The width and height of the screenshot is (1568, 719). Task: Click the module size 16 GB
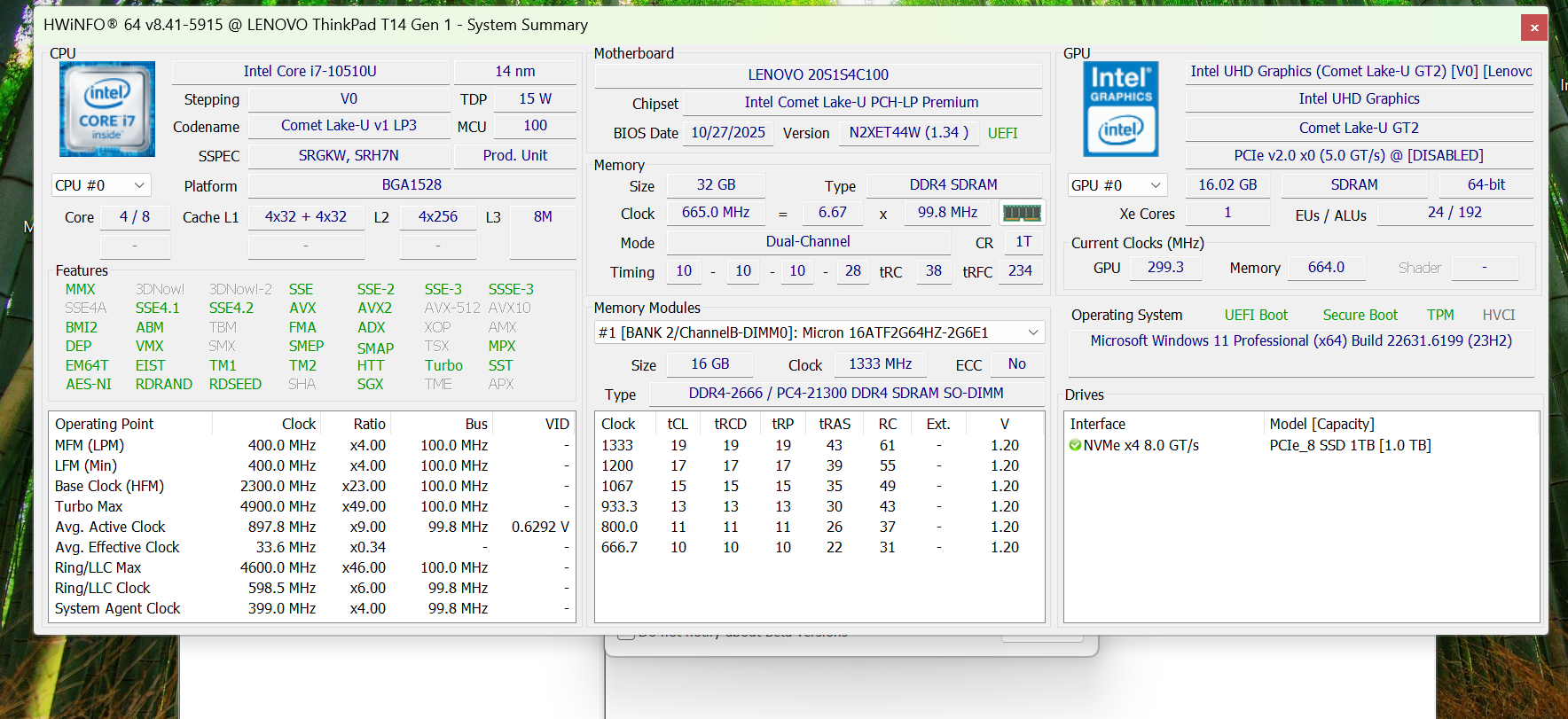(x=710, y=363)
